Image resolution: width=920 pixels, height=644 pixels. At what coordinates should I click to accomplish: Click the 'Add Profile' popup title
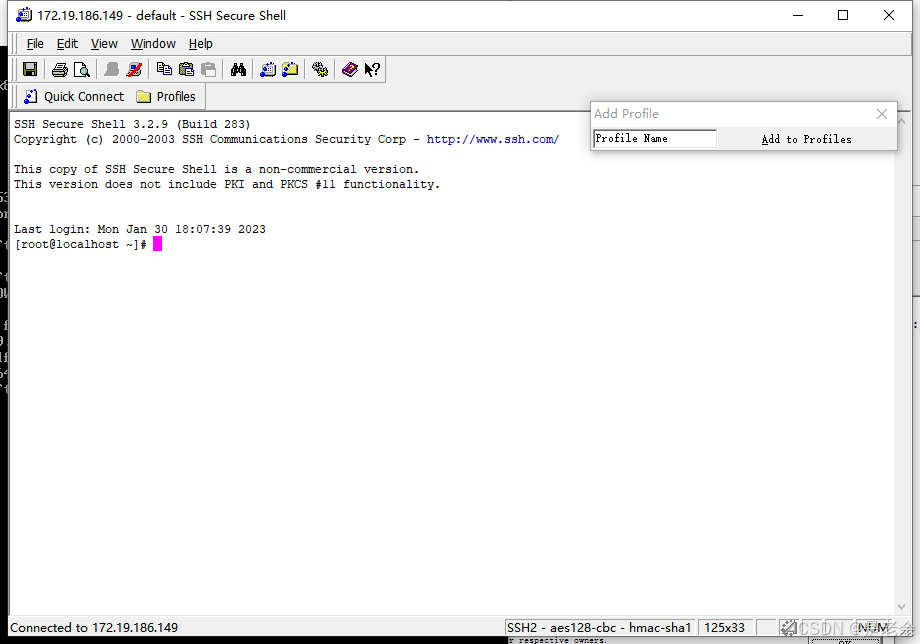coord(626,114)
